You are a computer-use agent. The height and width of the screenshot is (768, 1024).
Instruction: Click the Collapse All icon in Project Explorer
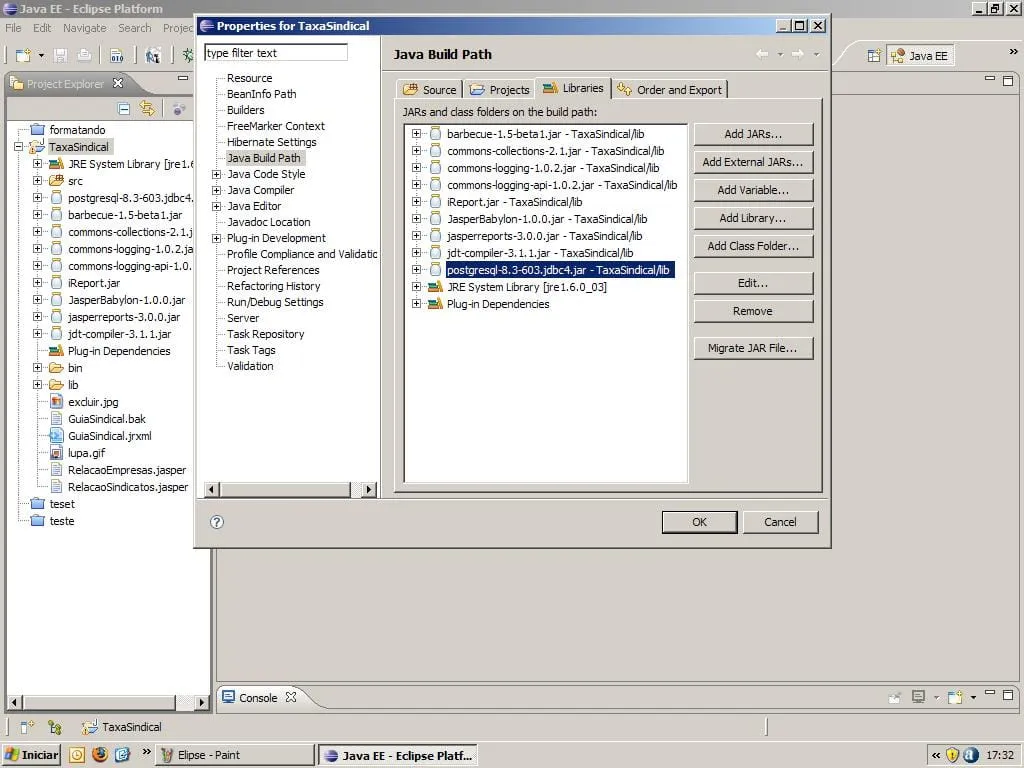[x=125, y=109]
